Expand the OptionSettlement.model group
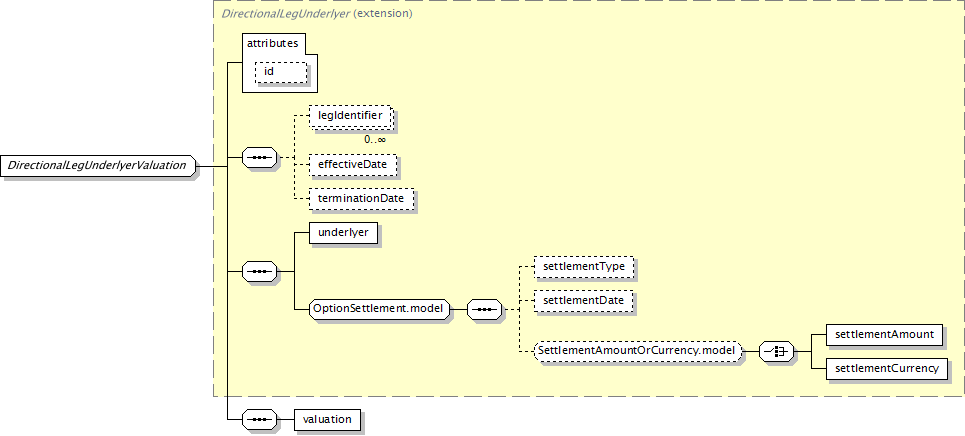 coord(379,309)
